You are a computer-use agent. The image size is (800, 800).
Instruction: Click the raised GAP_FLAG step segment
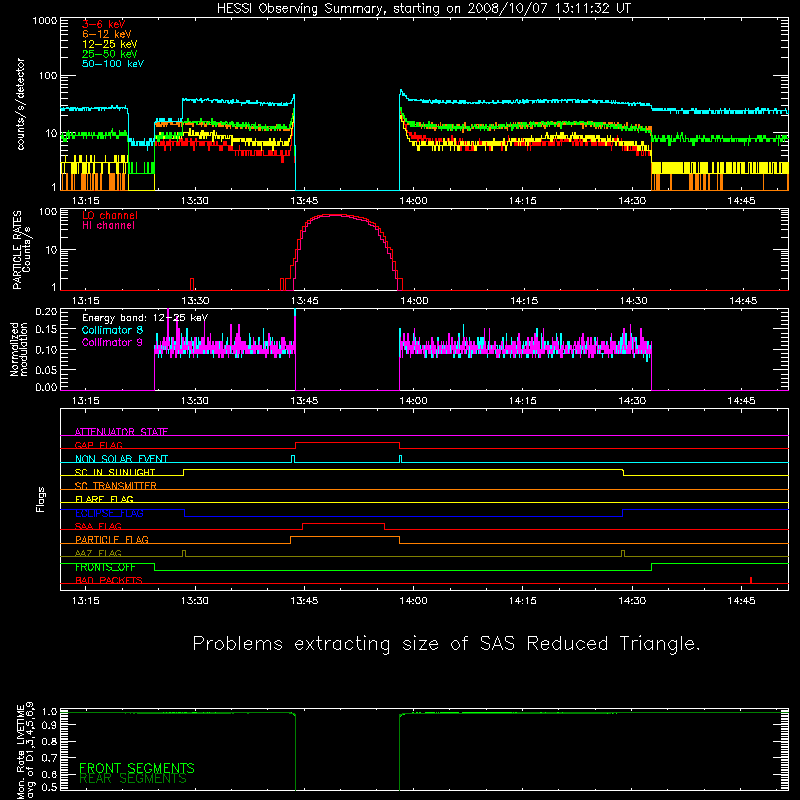pos(347,443)
